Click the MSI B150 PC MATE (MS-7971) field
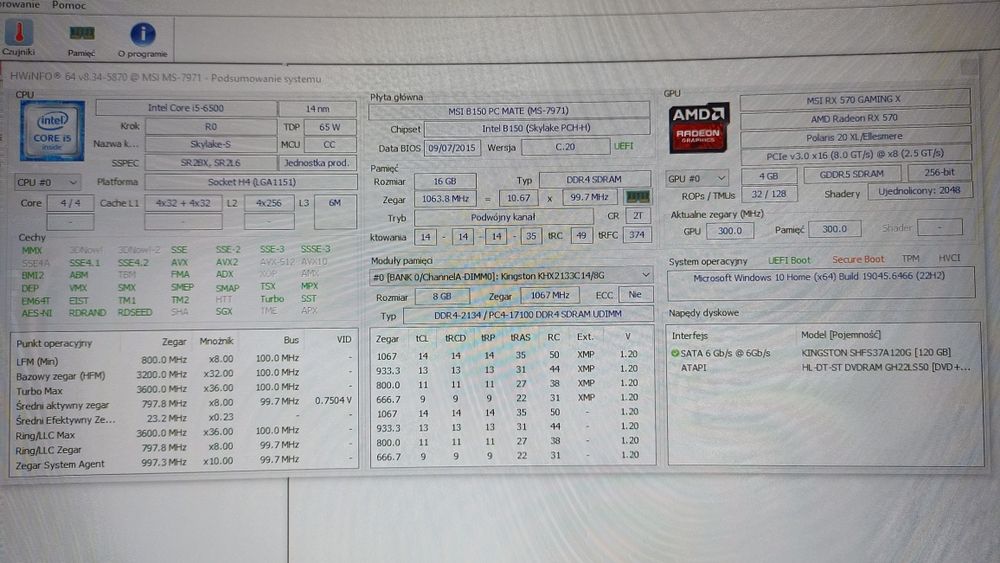Screen dimensions: 1000x563 click(508, 111)
